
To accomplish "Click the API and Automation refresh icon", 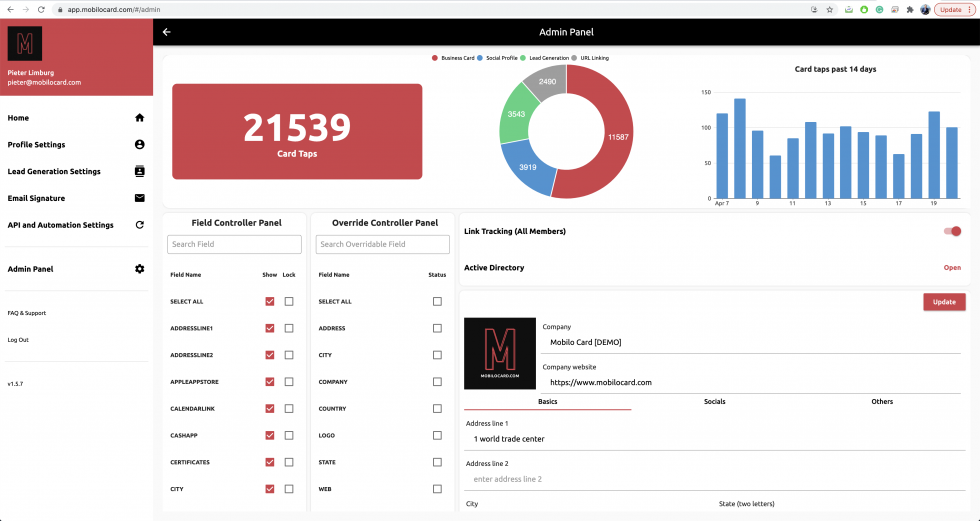I will [140, 226].
